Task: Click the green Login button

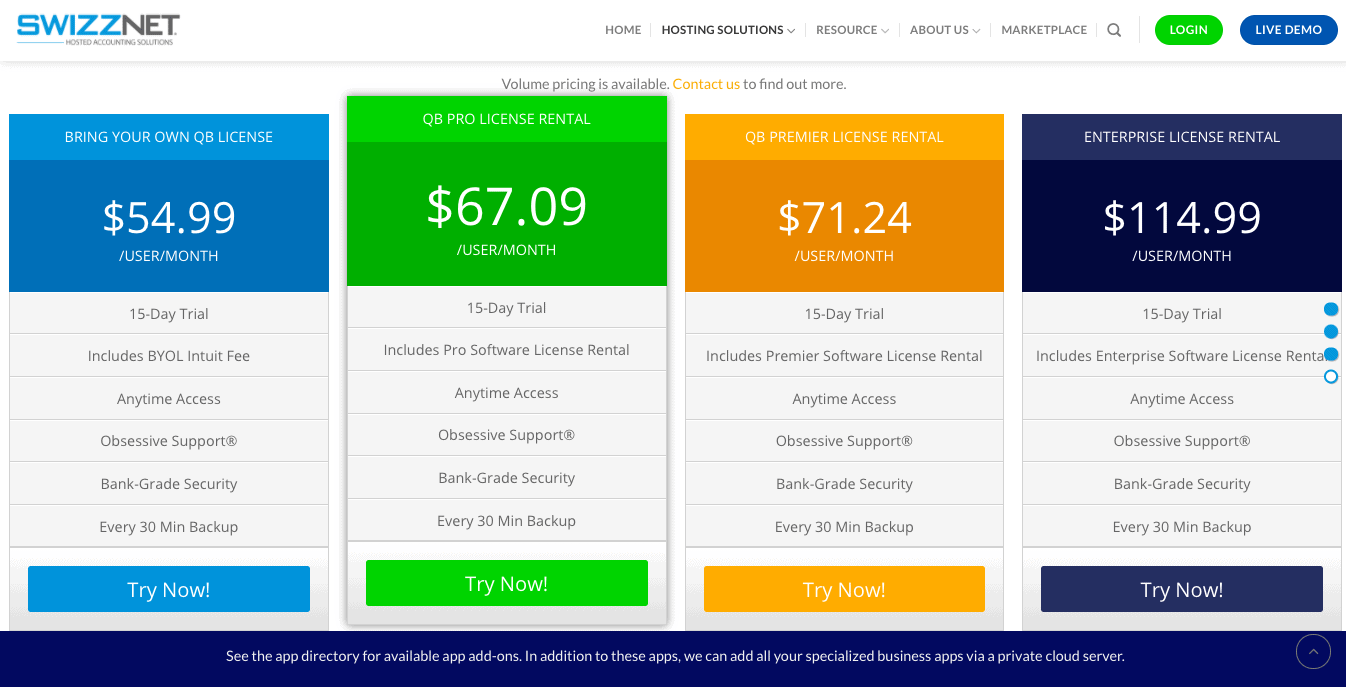Action: coord(1189,30)
